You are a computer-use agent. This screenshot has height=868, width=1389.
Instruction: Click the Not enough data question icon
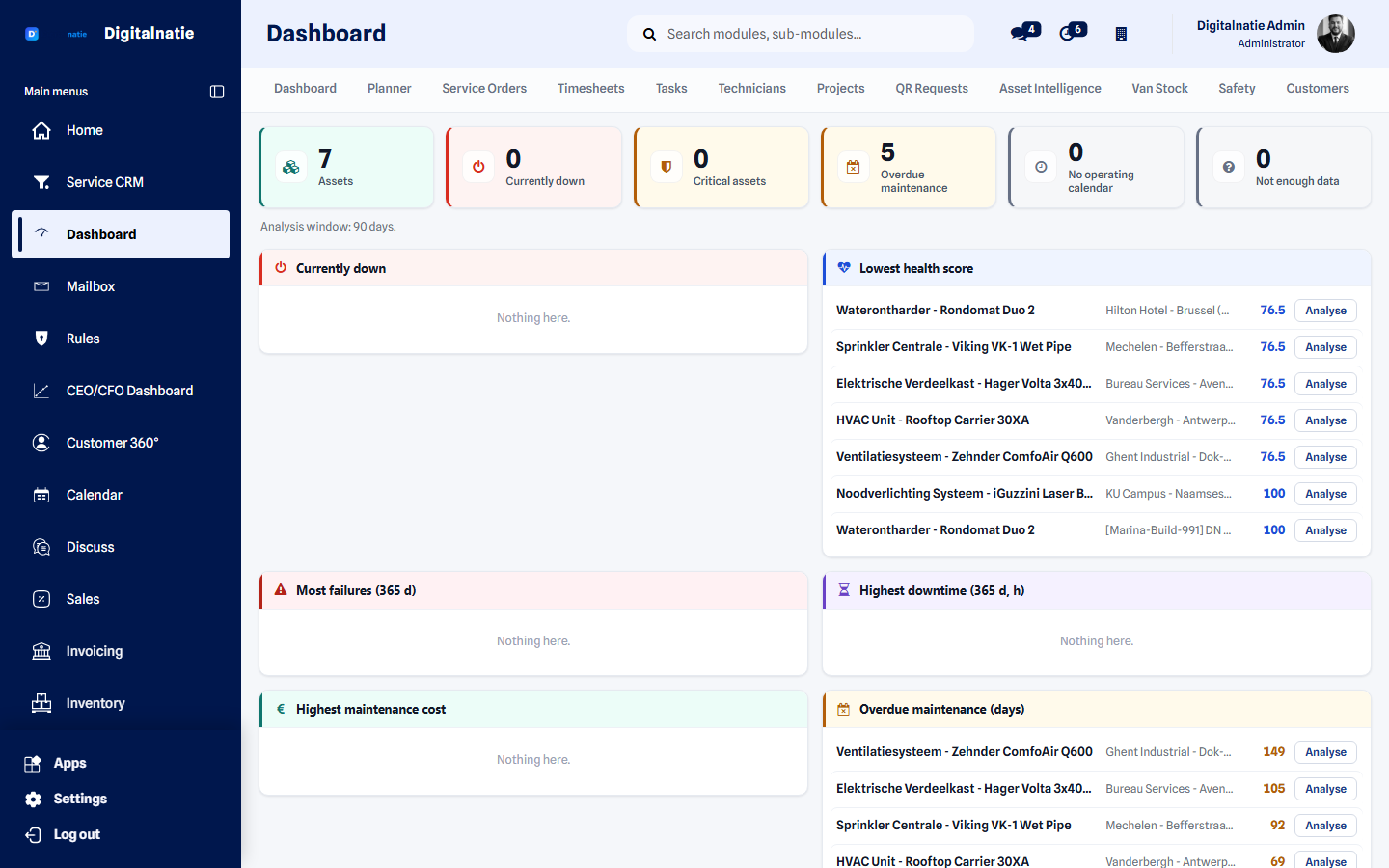click(1228, 167)
